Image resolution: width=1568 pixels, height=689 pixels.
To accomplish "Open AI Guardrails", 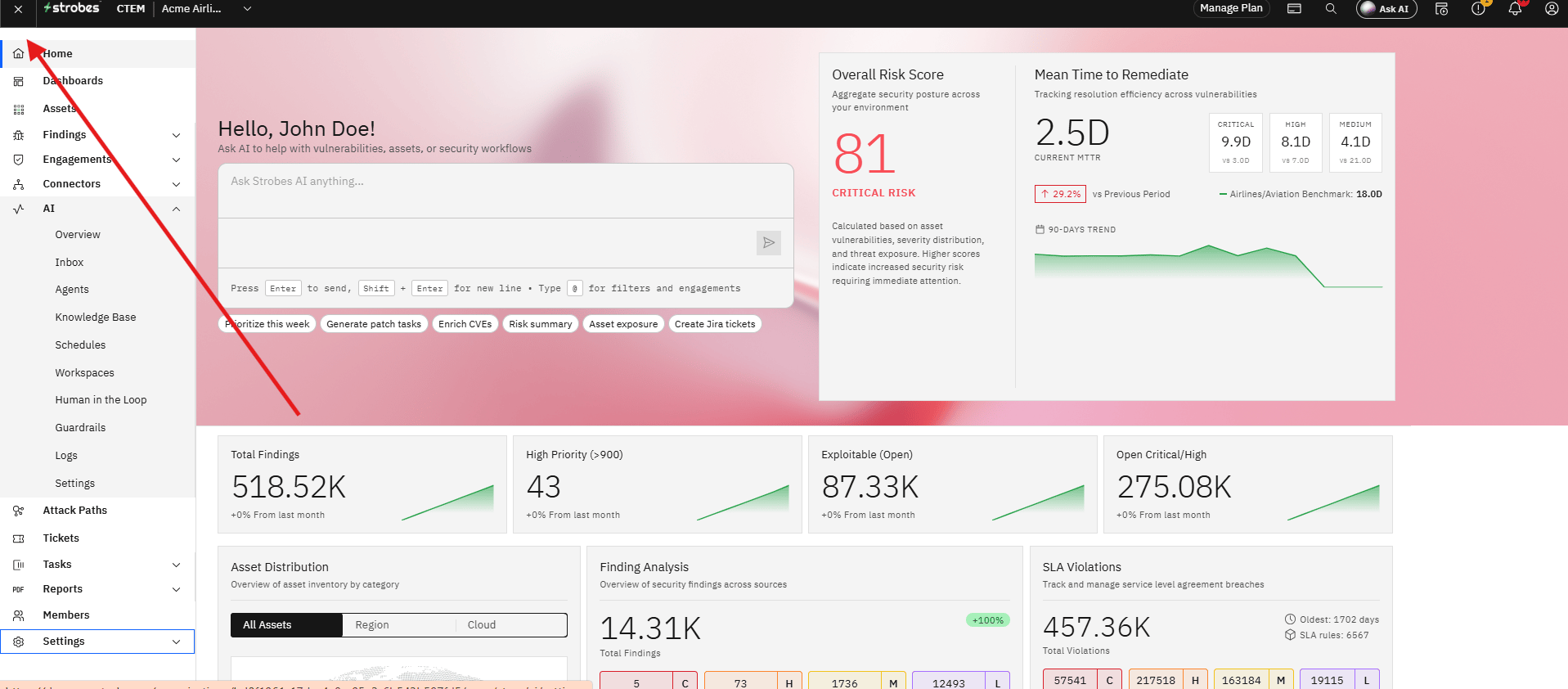I will 80,428.
